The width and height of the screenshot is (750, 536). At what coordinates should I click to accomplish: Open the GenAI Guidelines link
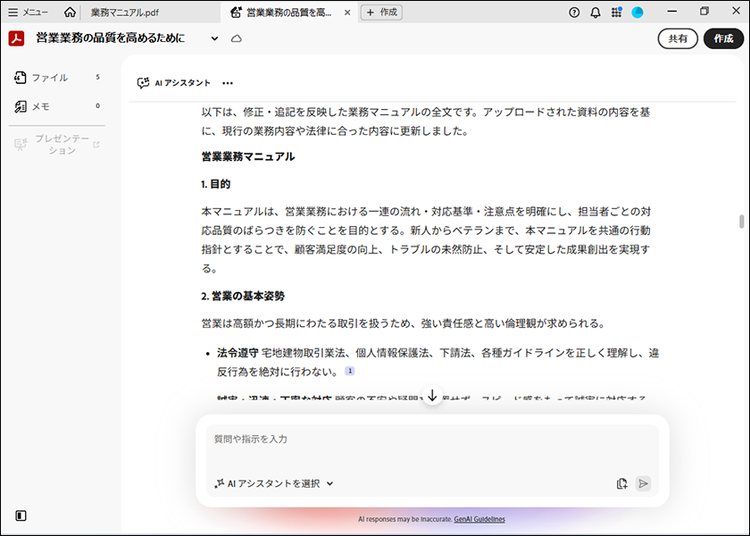(479, 520)
